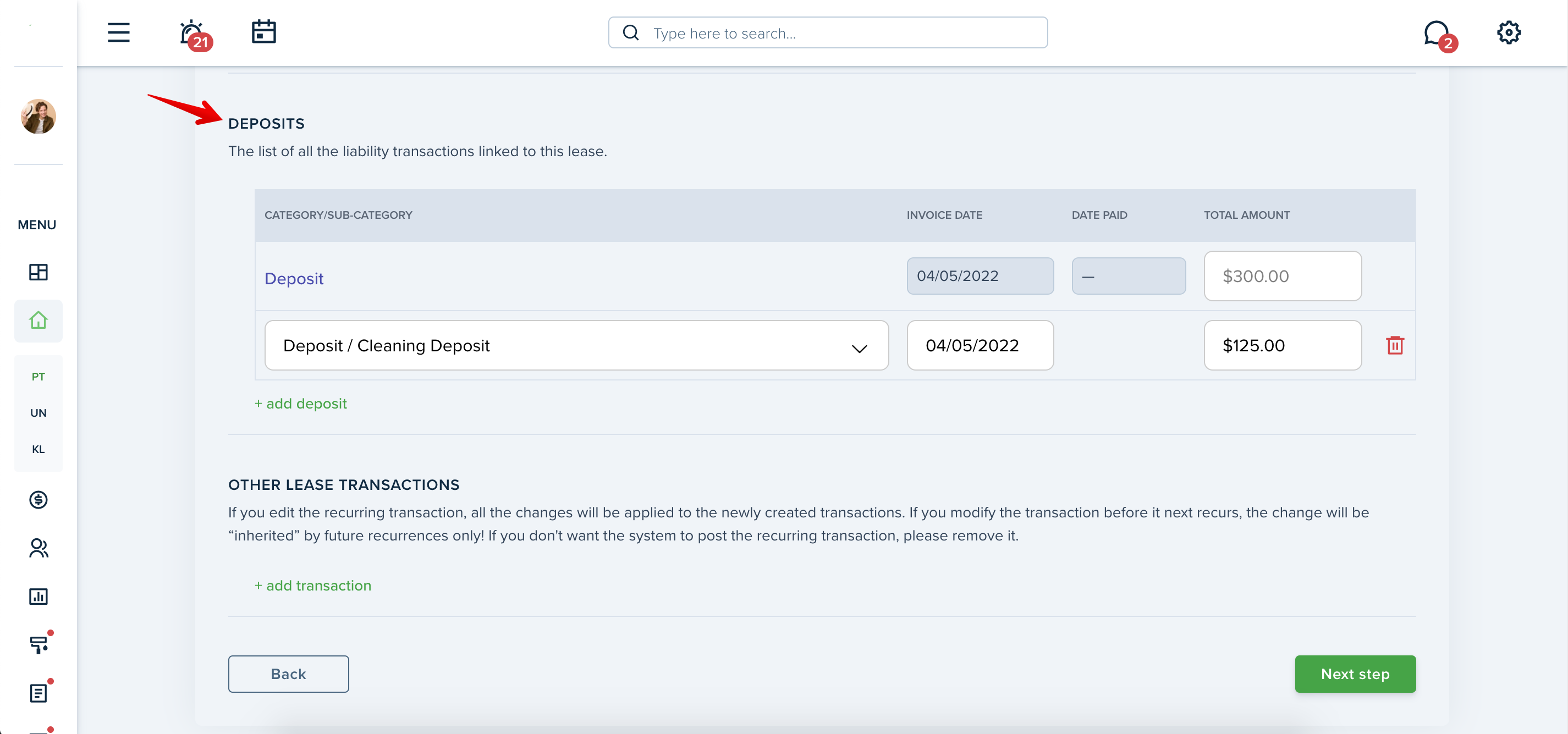Open the contacts people icon in sidebar

click(38, 548)
